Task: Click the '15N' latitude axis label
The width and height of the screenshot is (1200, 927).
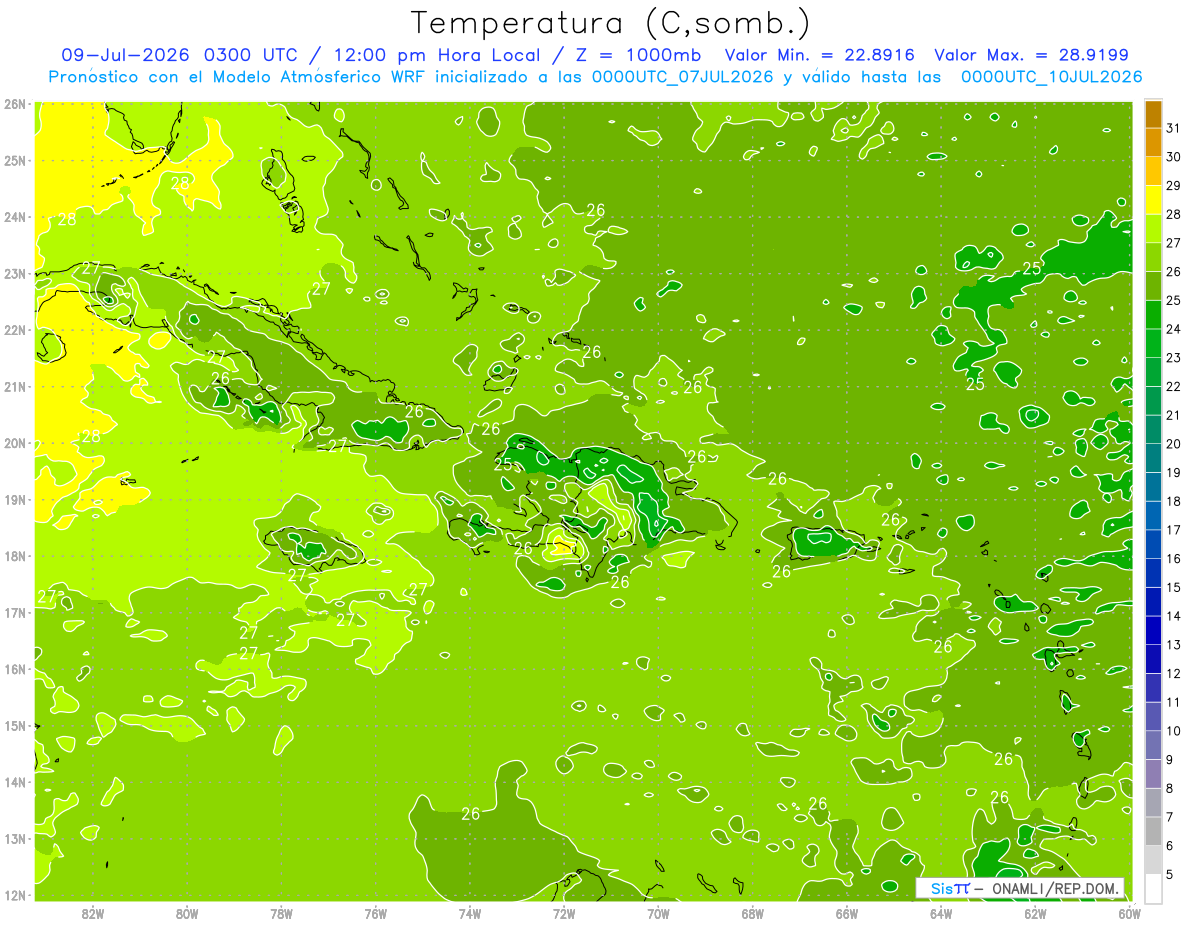Action: pyautogui.click(x=15, y=725)
